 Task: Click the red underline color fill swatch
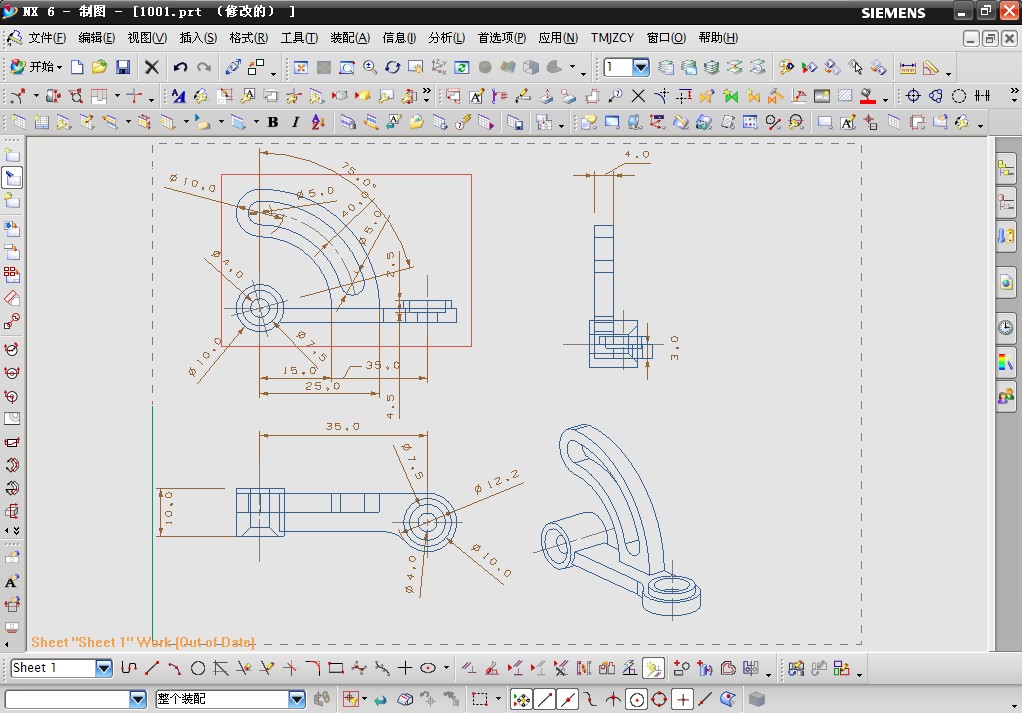click(867, 97)
